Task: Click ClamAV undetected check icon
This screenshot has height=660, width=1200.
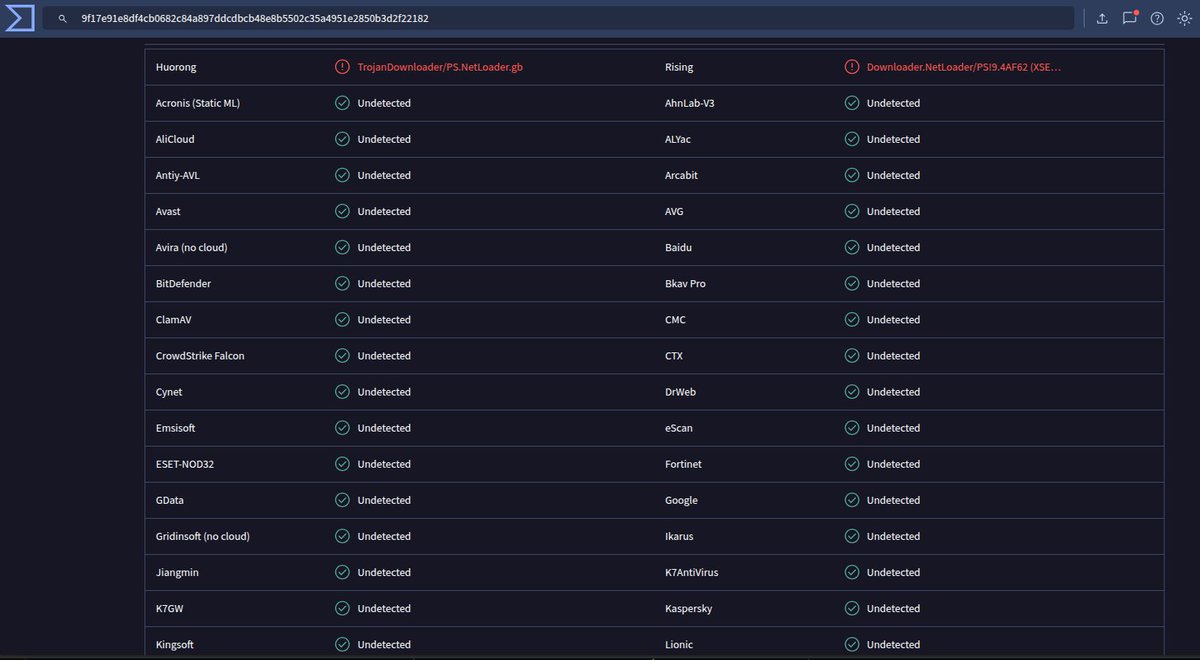Action: pos(342,319)
